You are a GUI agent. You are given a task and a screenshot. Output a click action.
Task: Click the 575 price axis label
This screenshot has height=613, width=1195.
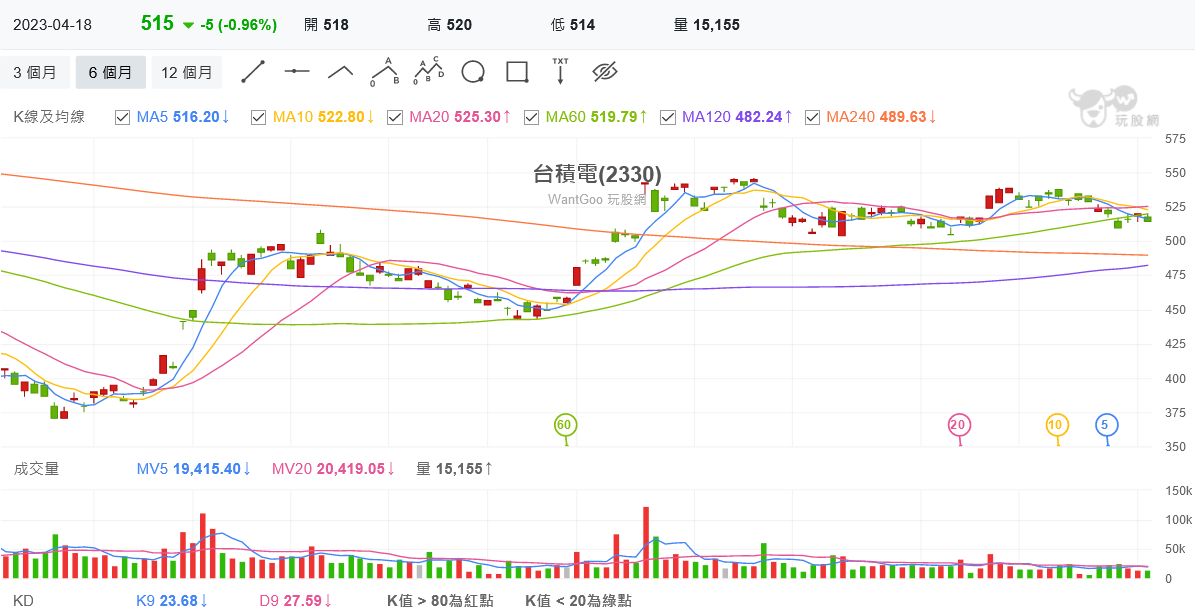coord(1176,140)
